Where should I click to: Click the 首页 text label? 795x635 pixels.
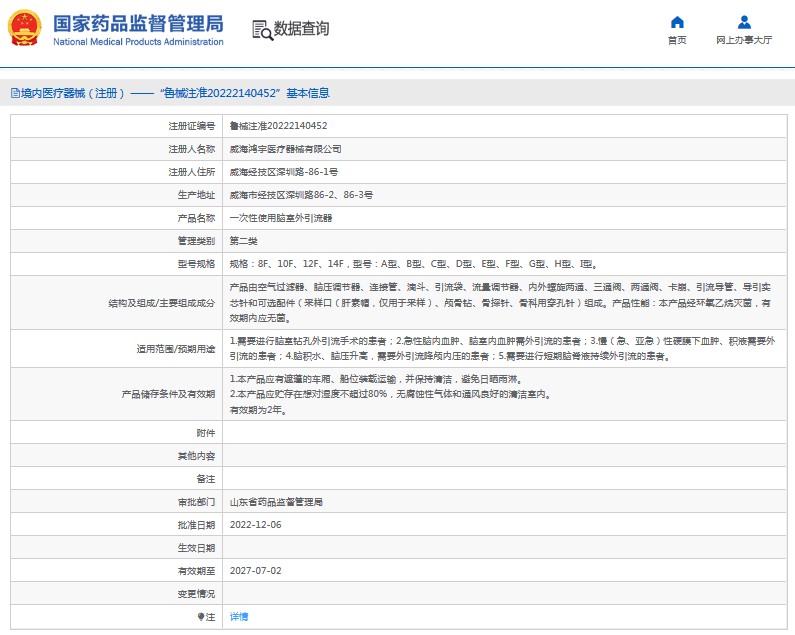pos(677,41)
